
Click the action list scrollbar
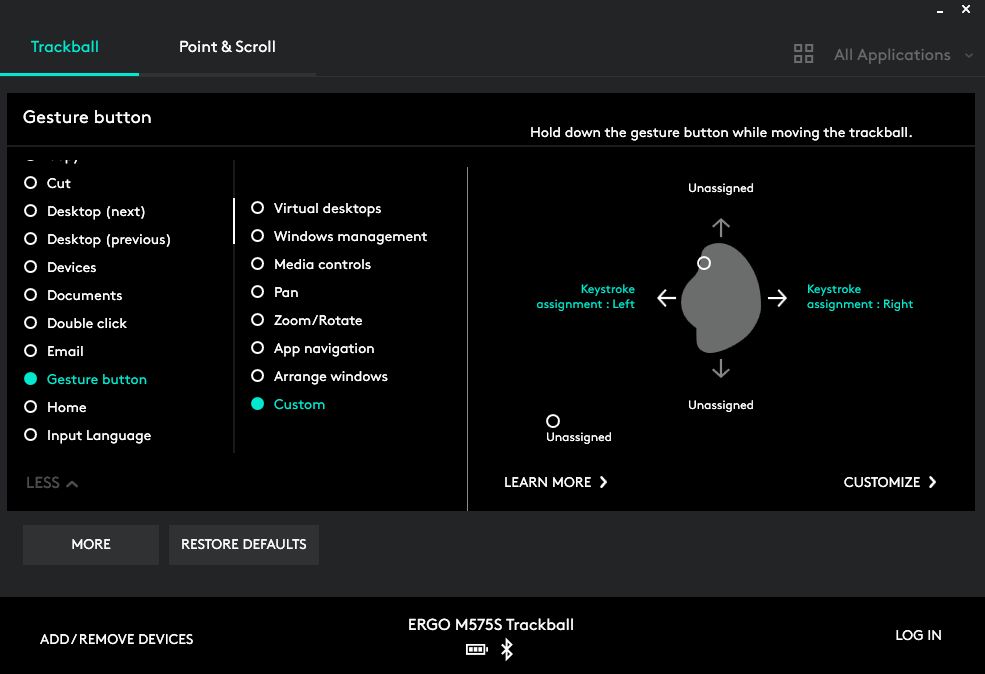click(234, 221)
